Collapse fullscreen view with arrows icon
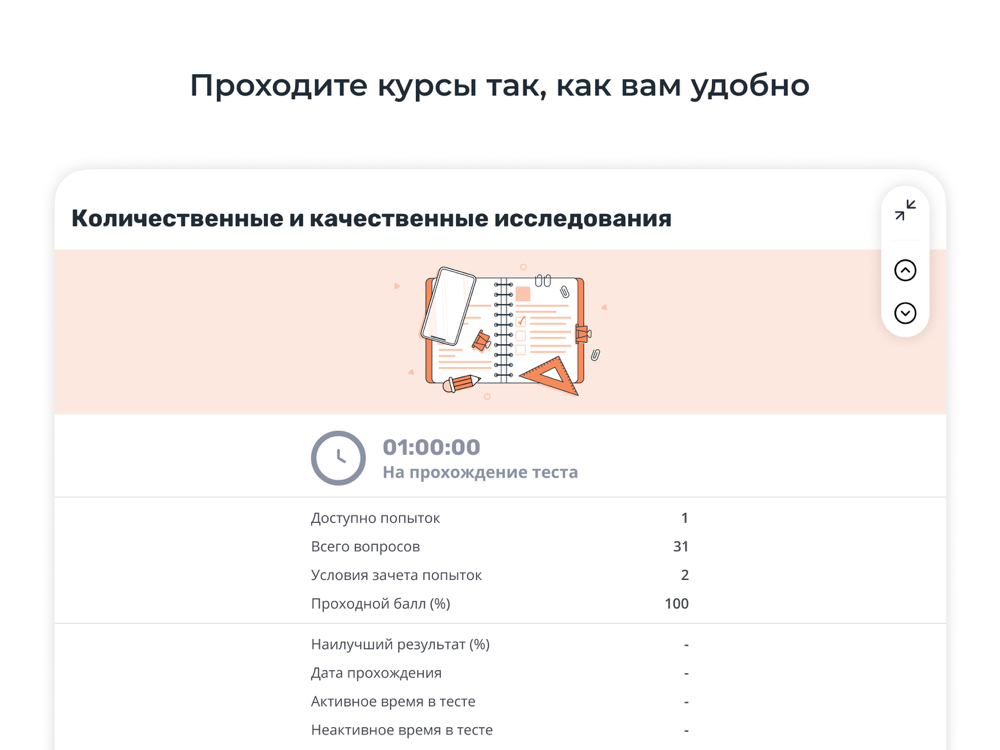1000x750 pixels. point(905,210)
